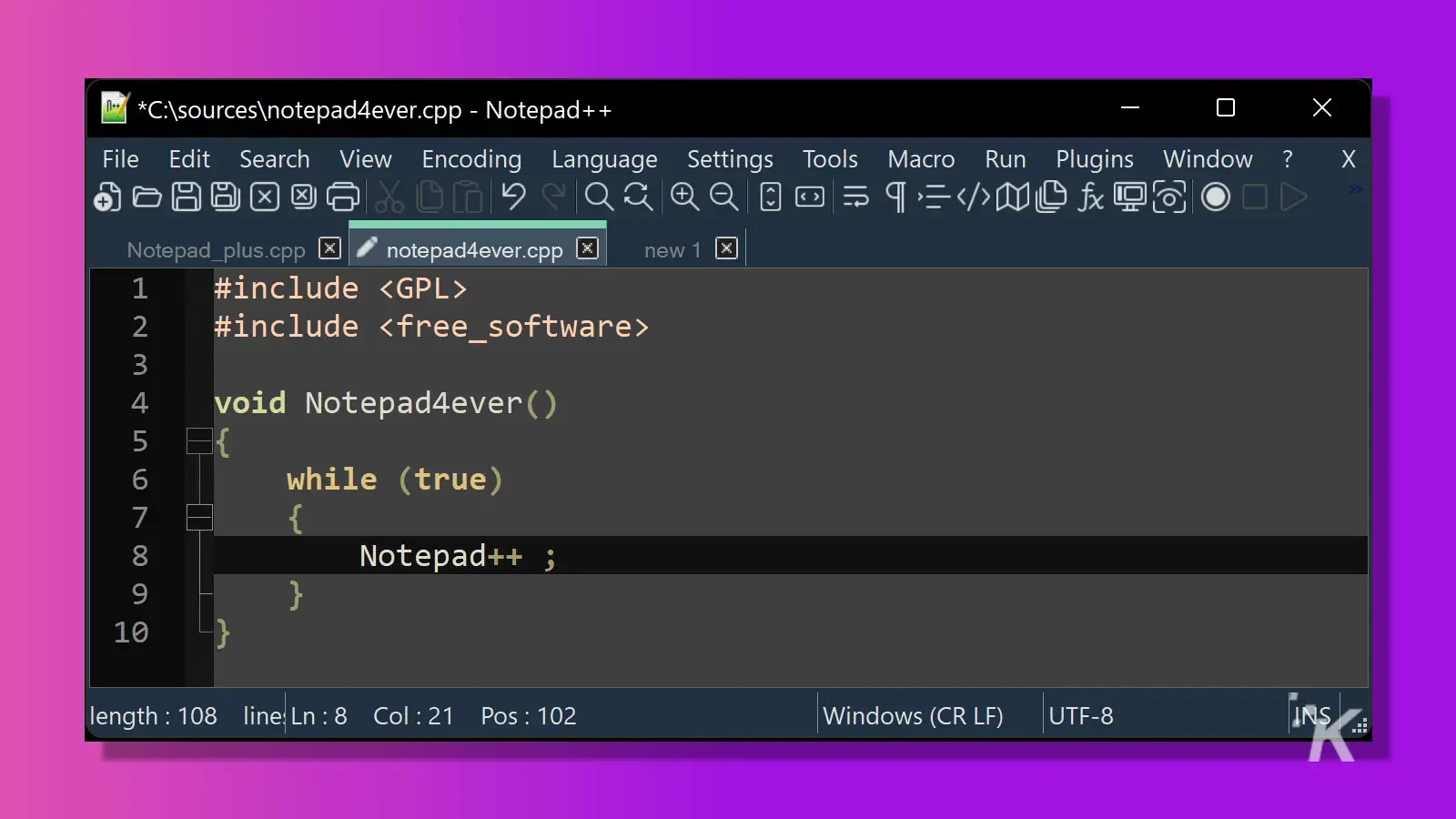Toggle word wrap
The height and width of the screenshot is (819, 1456).
pyautogui.click(x=855, y=197)
